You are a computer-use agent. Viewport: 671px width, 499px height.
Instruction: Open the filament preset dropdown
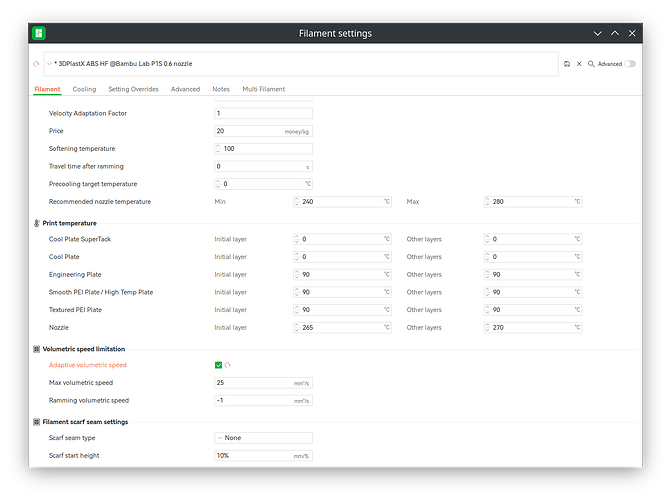click(x=50, y=64)
